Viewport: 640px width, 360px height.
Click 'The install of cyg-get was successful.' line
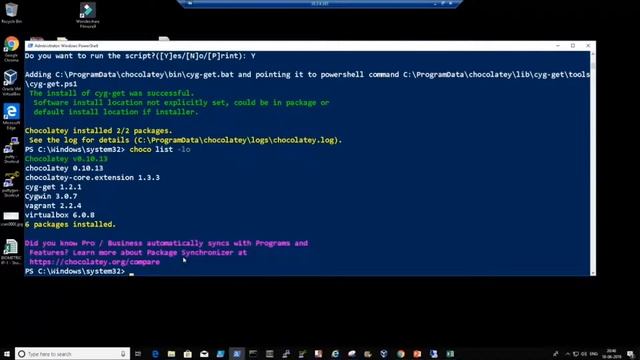[x=112, y=93]
